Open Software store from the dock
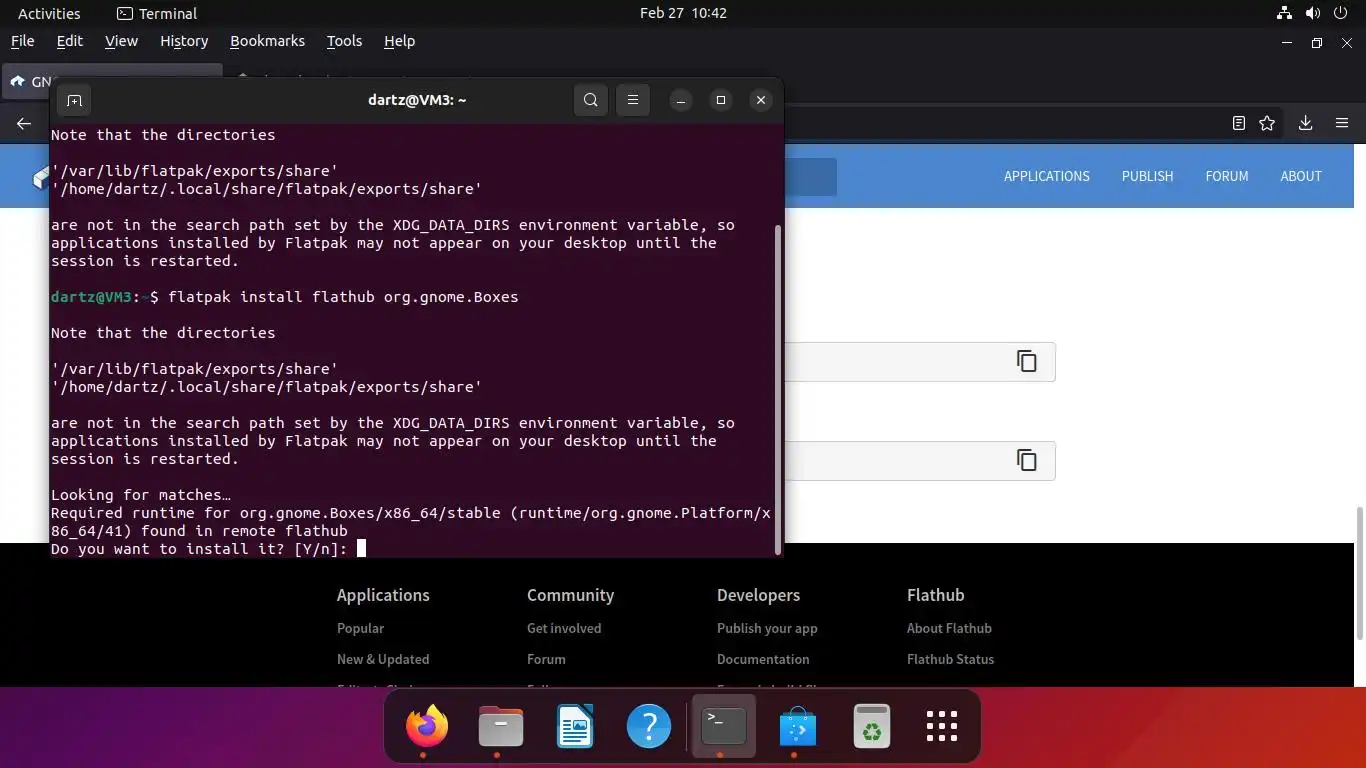Image resolution: width=1366 pixels, height=768 pixels. coord(797,726)
